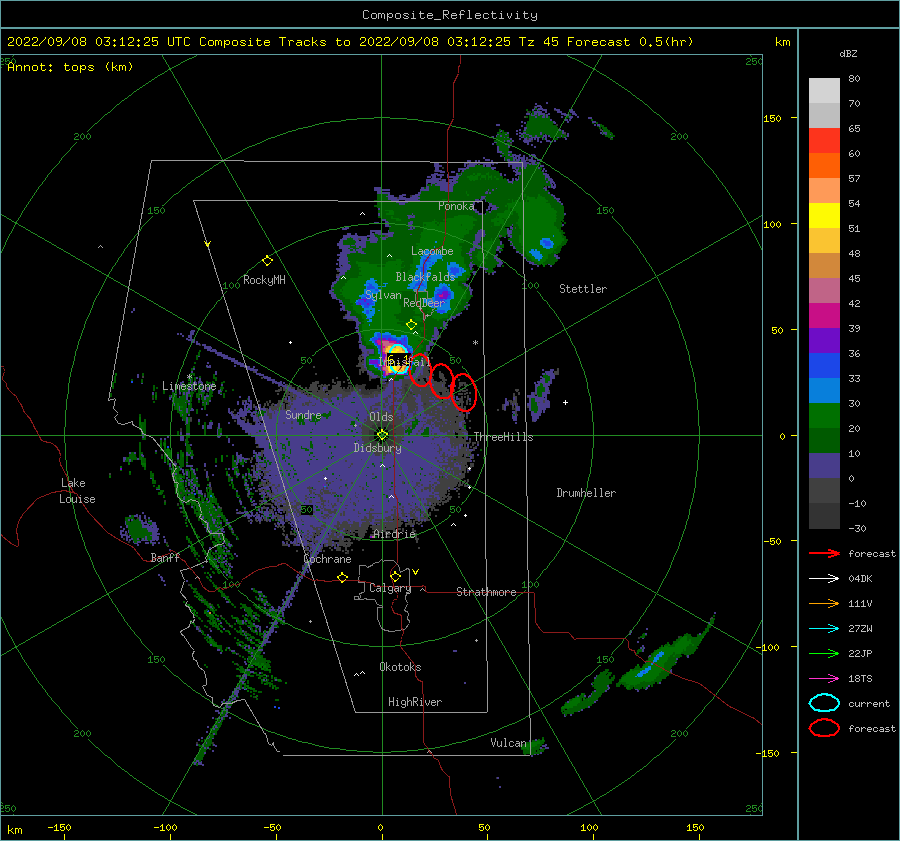Click the HighRiver label
The image size is (900, 841).
click(x=415, y=702)
